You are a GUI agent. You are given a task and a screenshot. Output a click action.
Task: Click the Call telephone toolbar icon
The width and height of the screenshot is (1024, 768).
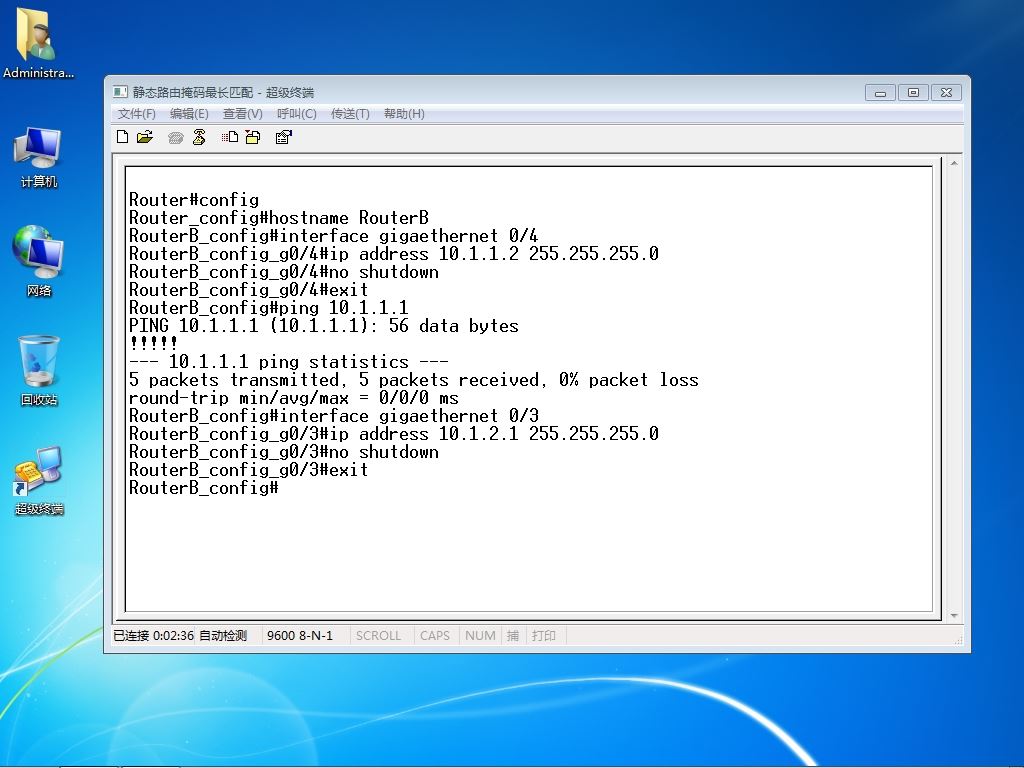(175, 137)
